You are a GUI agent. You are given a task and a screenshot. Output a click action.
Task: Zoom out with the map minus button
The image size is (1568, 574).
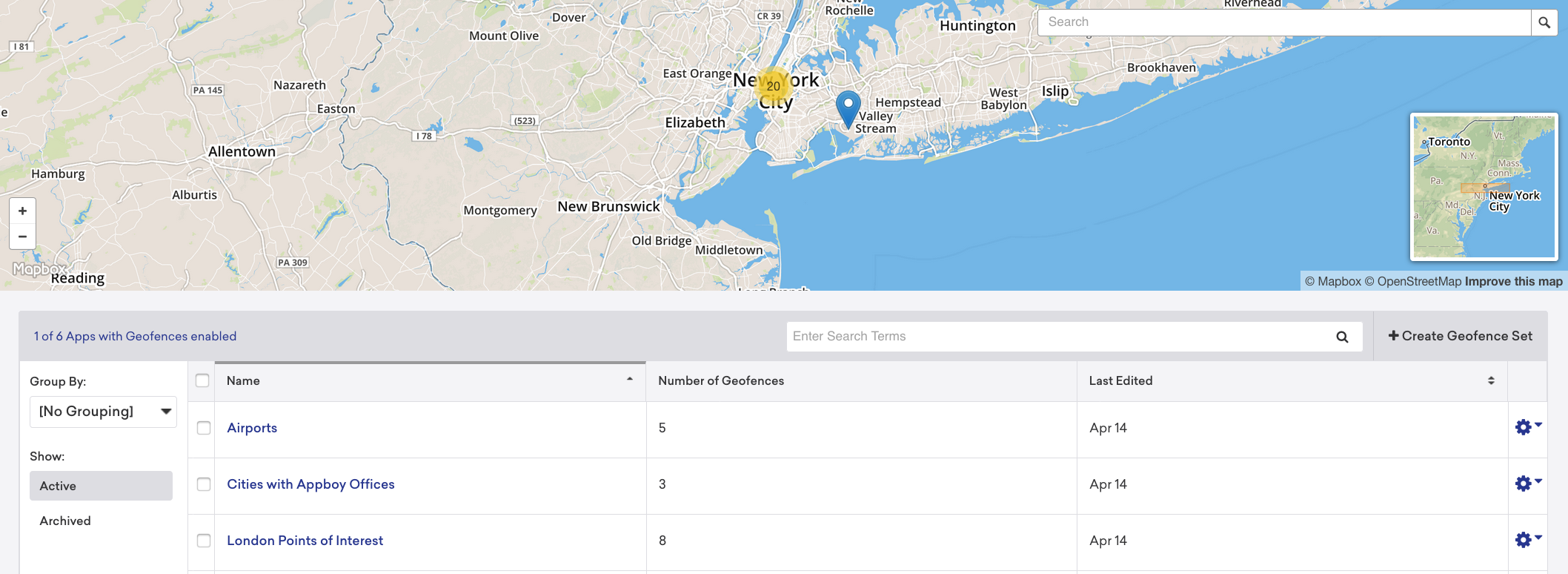[22, 237]
